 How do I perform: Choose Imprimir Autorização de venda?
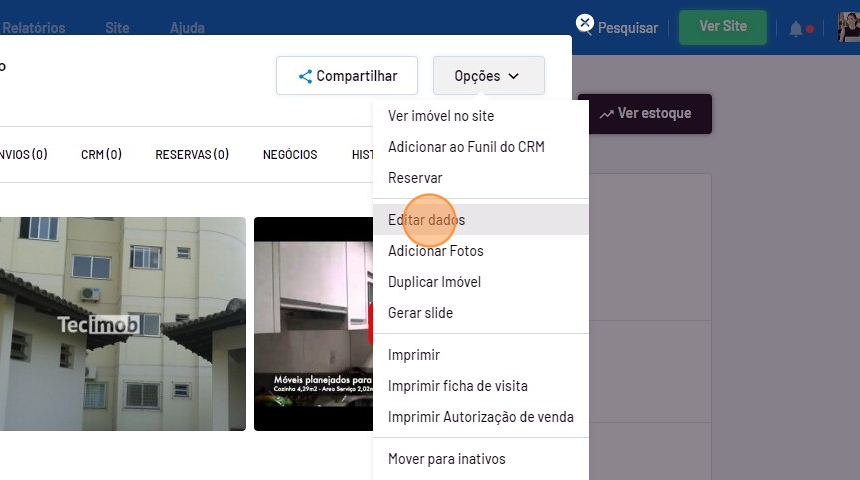[481, 417]
